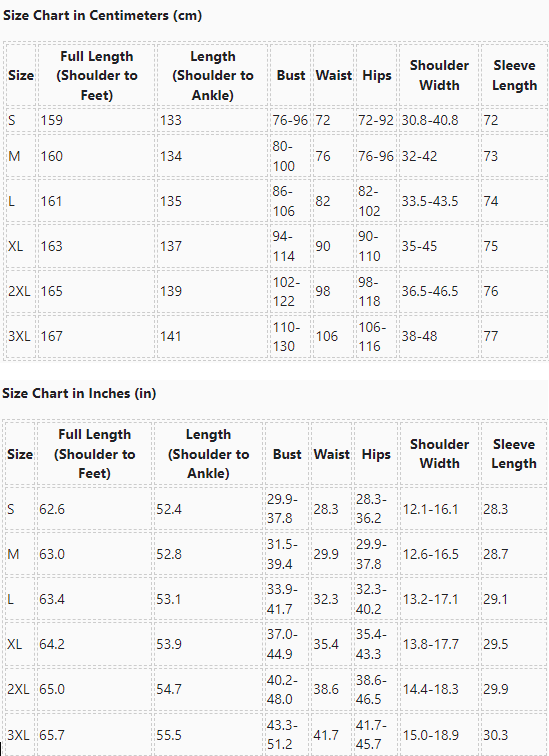Select the Sleeve Length header in centimeters table

(514, 76)
